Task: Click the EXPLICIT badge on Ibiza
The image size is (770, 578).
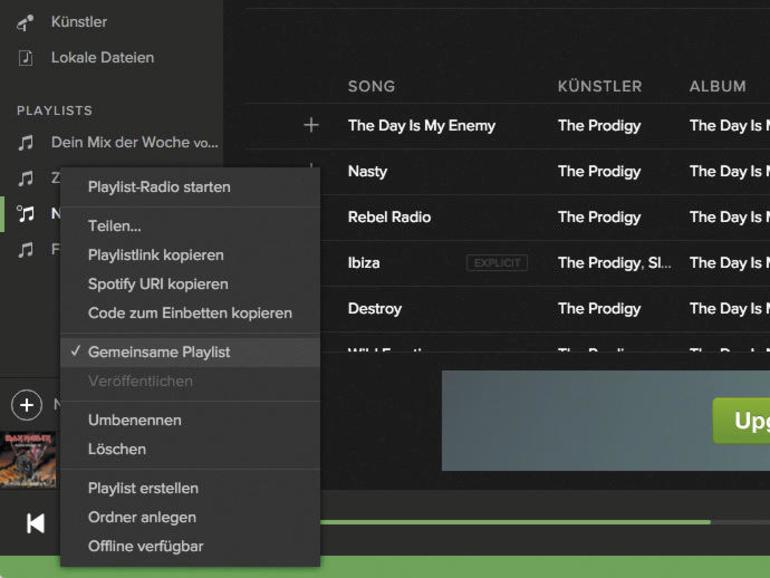Action: (x=497, y=263)
